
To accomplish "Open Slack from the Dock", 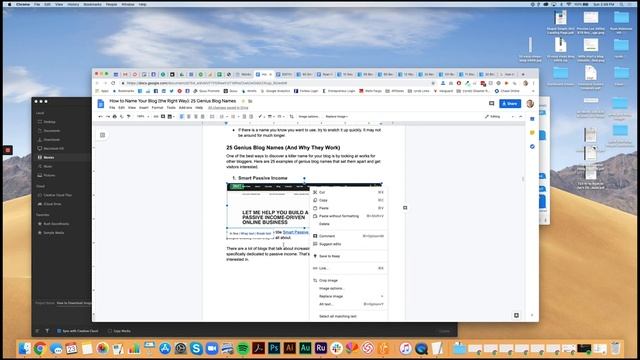I will (336, 348).
